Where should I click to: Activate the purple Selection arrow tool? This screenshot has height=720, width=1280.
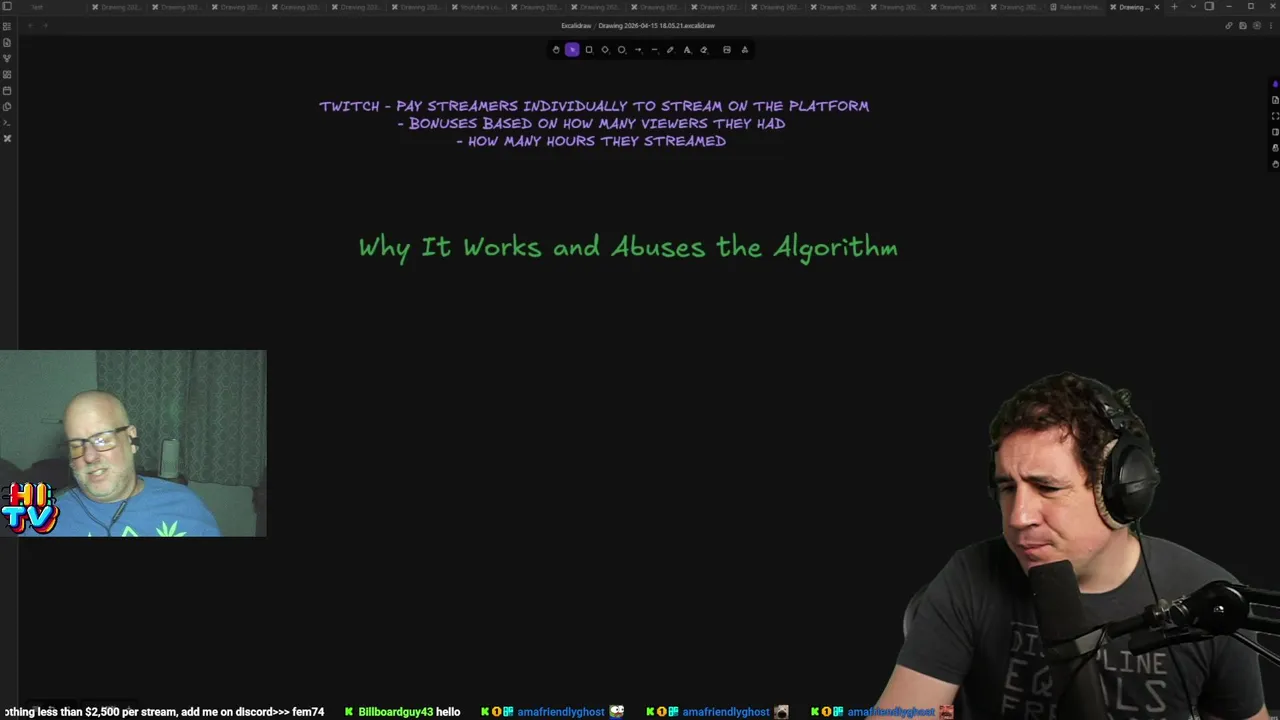(x=572, y=50)
